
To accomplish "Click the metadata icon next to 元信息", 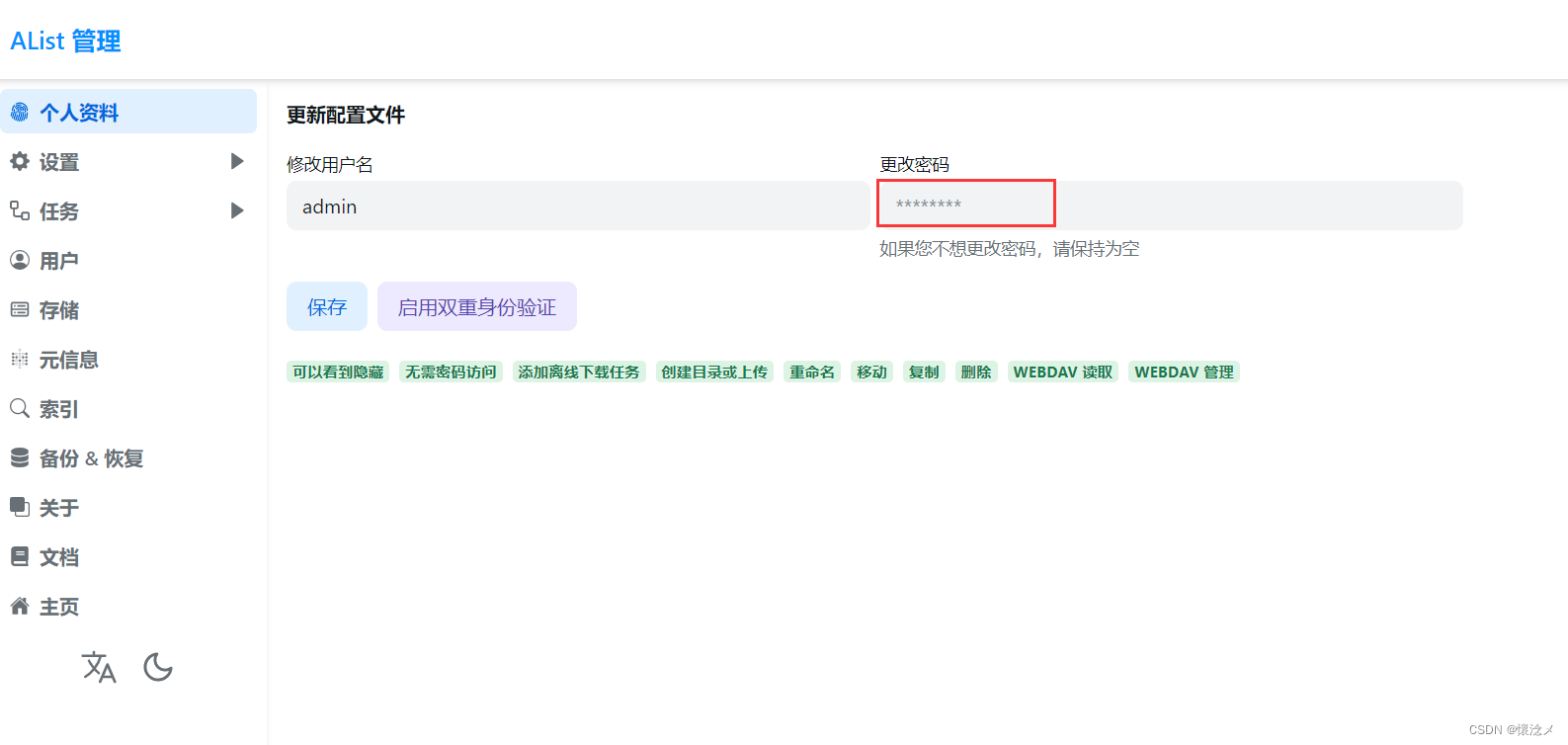I will (20, 359).
